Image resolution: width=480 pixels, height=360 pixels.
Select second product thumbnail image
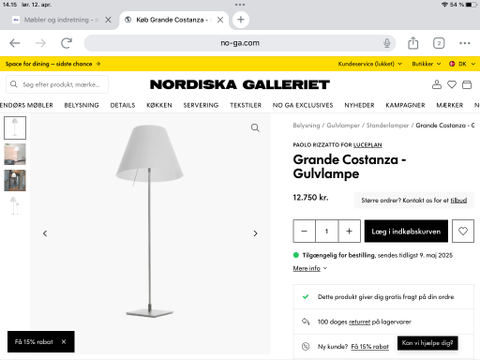15,154
